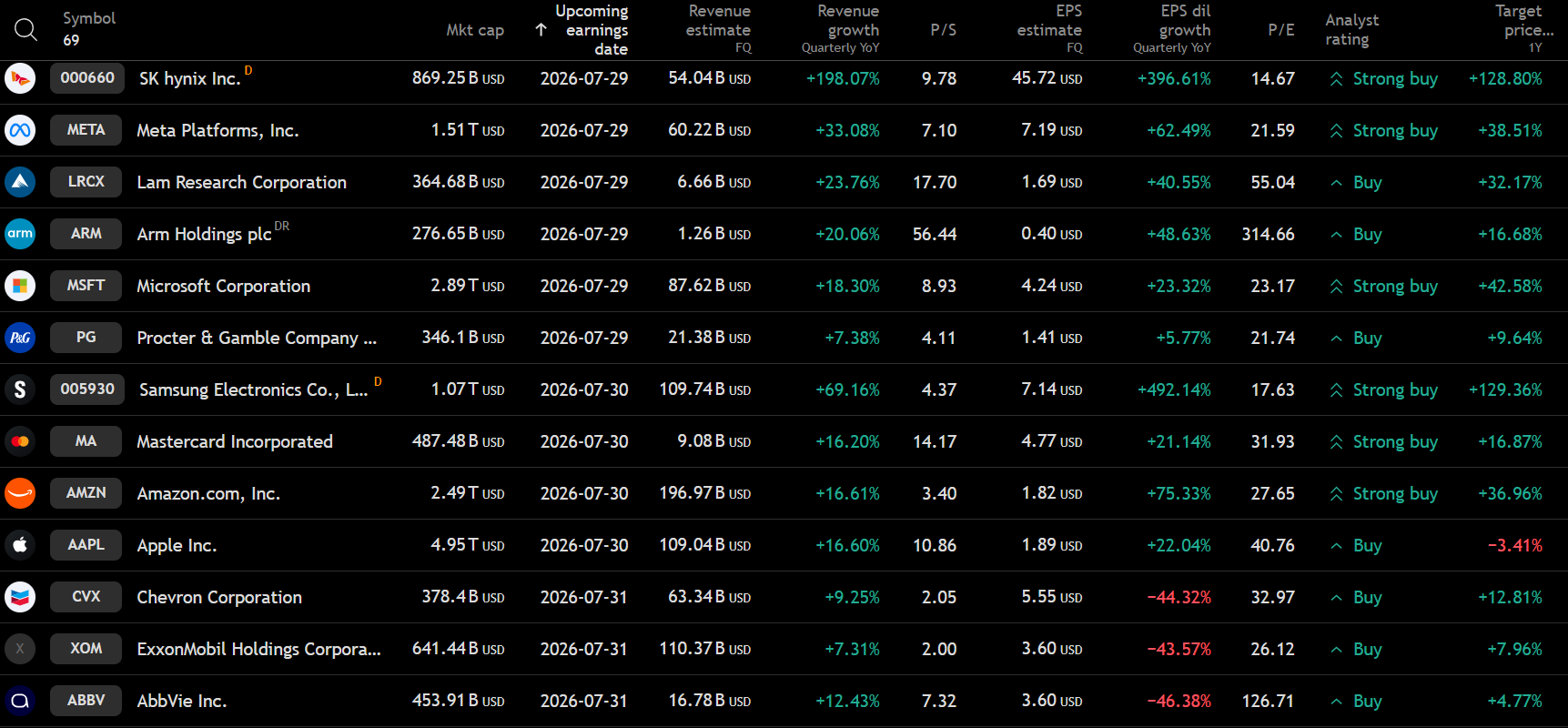The width and height of the screenshot is (1568, 728).
Task: Select Lam Research's 17.70 P/S value
Action: point(935,183)
